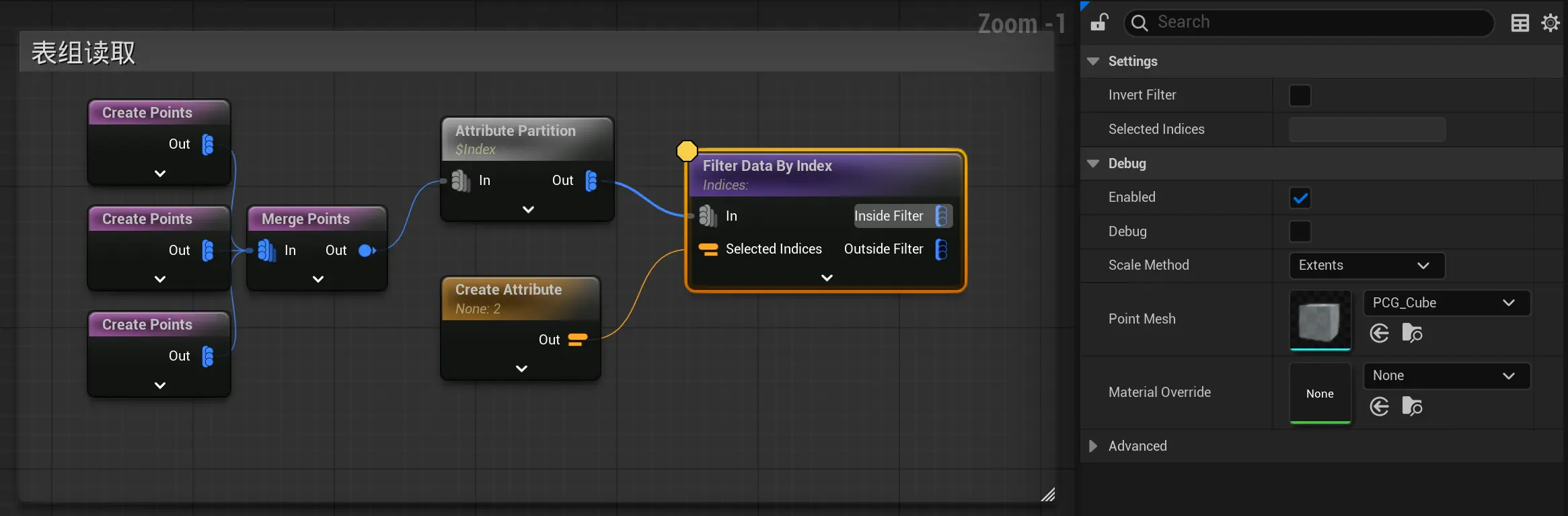Click the Merge Points Out pin
1568x516 pixels.
367,250
